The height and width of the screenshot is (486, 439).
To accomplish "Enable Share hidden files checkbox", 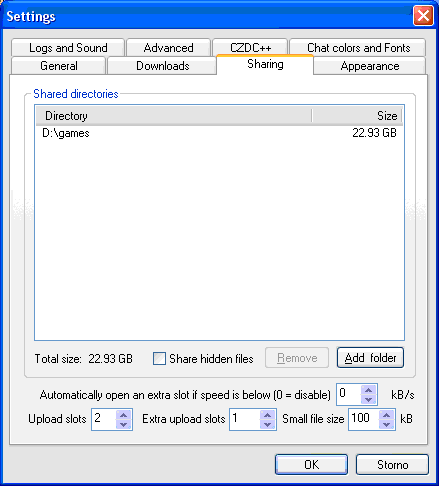I will [159, 359].
